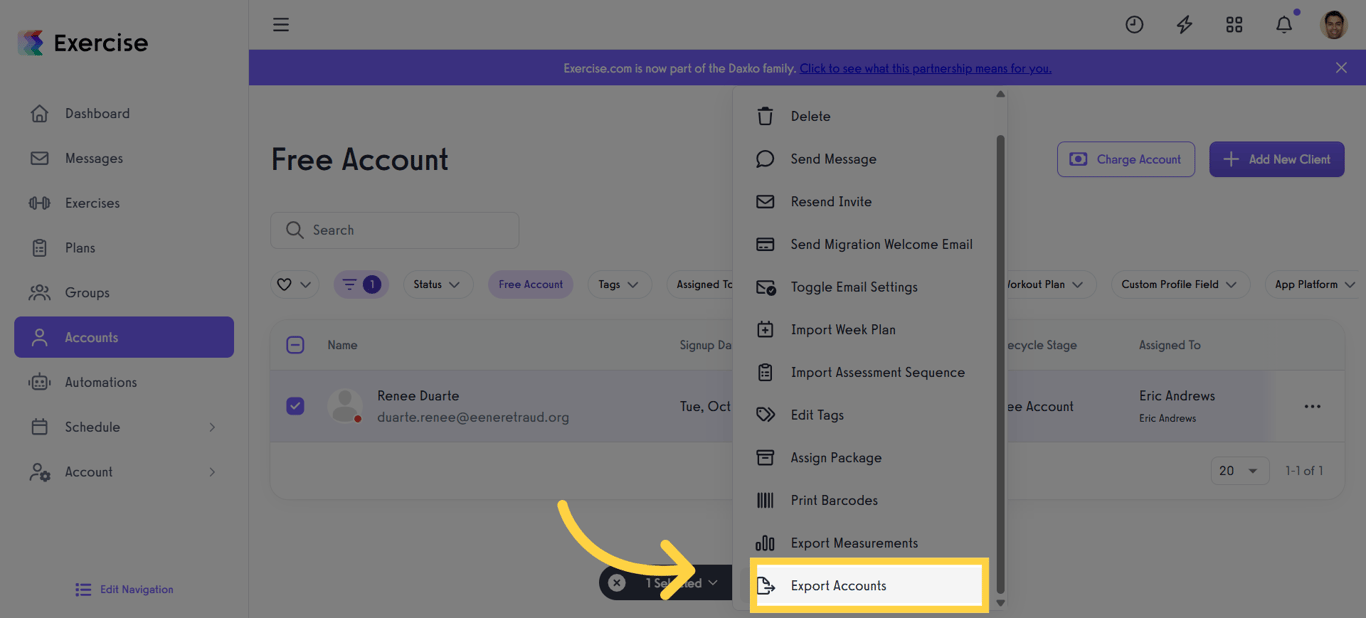Viewport: 1366px width, 618px height.
Task: Select Toggle Email Settings from the menu
Action: click(854, 286)
